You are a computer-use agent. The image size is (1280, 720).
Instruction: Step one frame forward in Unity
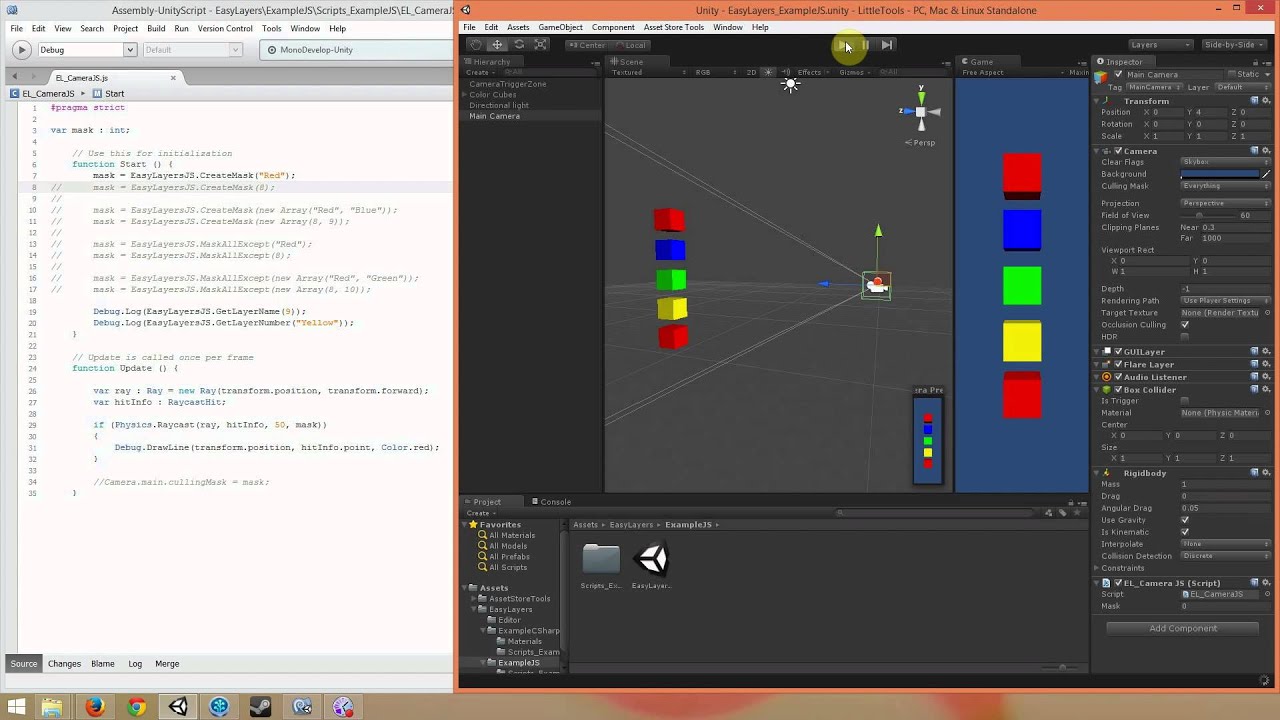887,44
